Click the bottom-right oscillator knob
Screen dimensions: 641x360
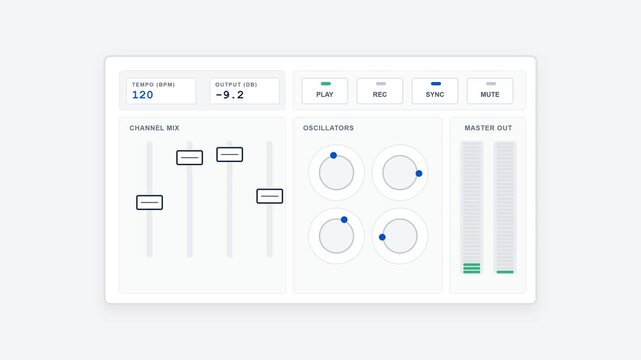[x=400, y=236]
